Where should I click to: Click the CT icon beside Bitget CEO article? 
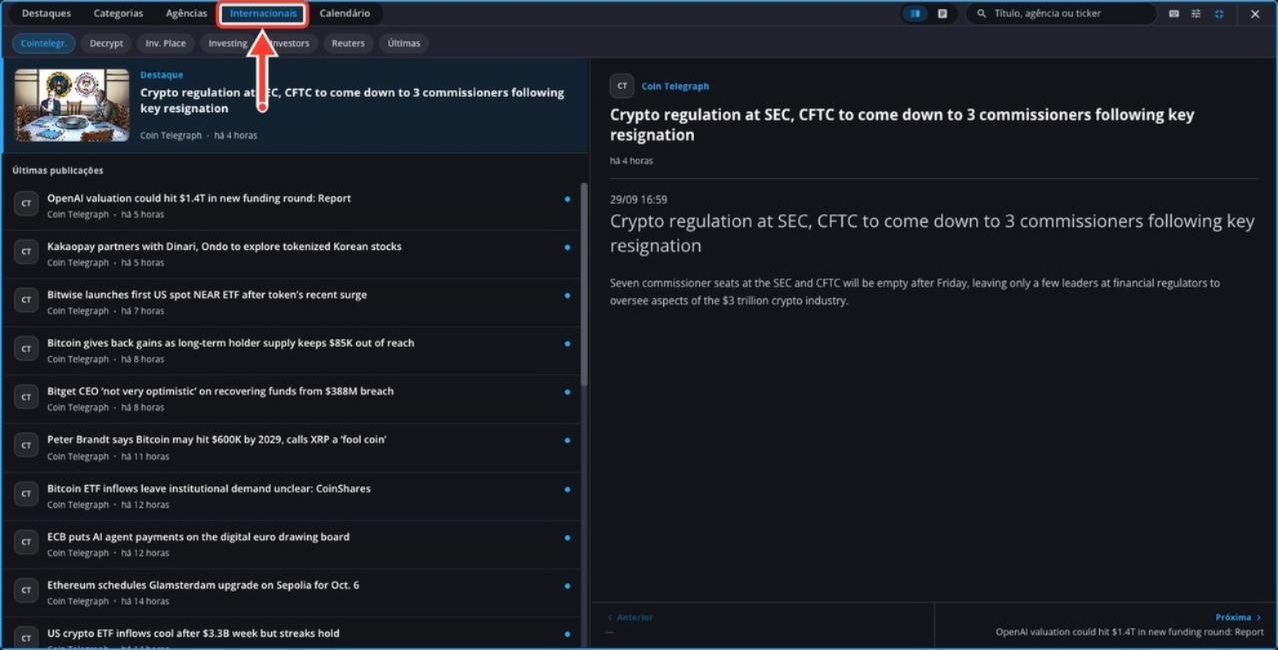point(26,397)
